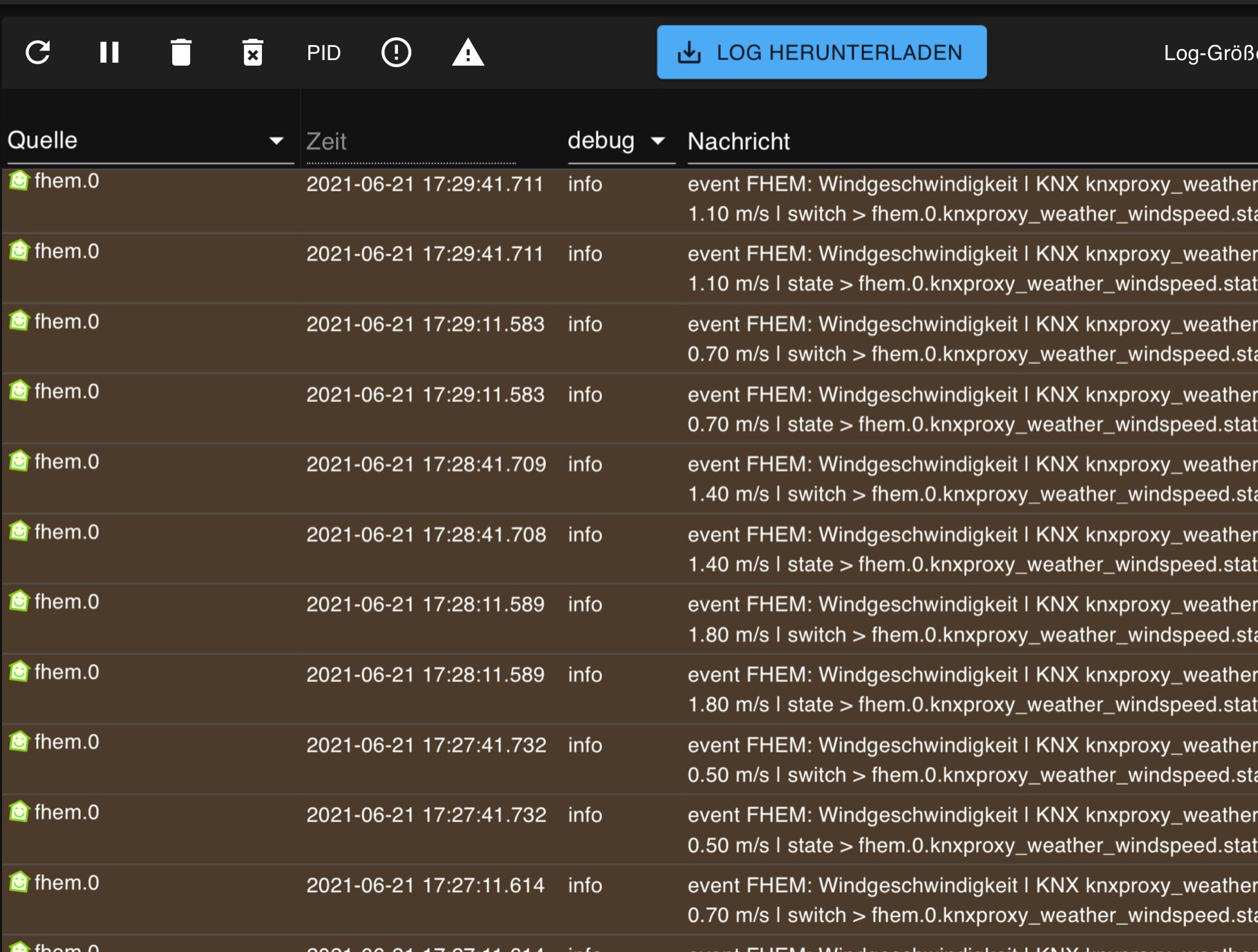The width and height of the screenshot is (1258, 952).
Task: Click fhem.0 icon in 17:28:41.708 row
Action: pos(19,531)
